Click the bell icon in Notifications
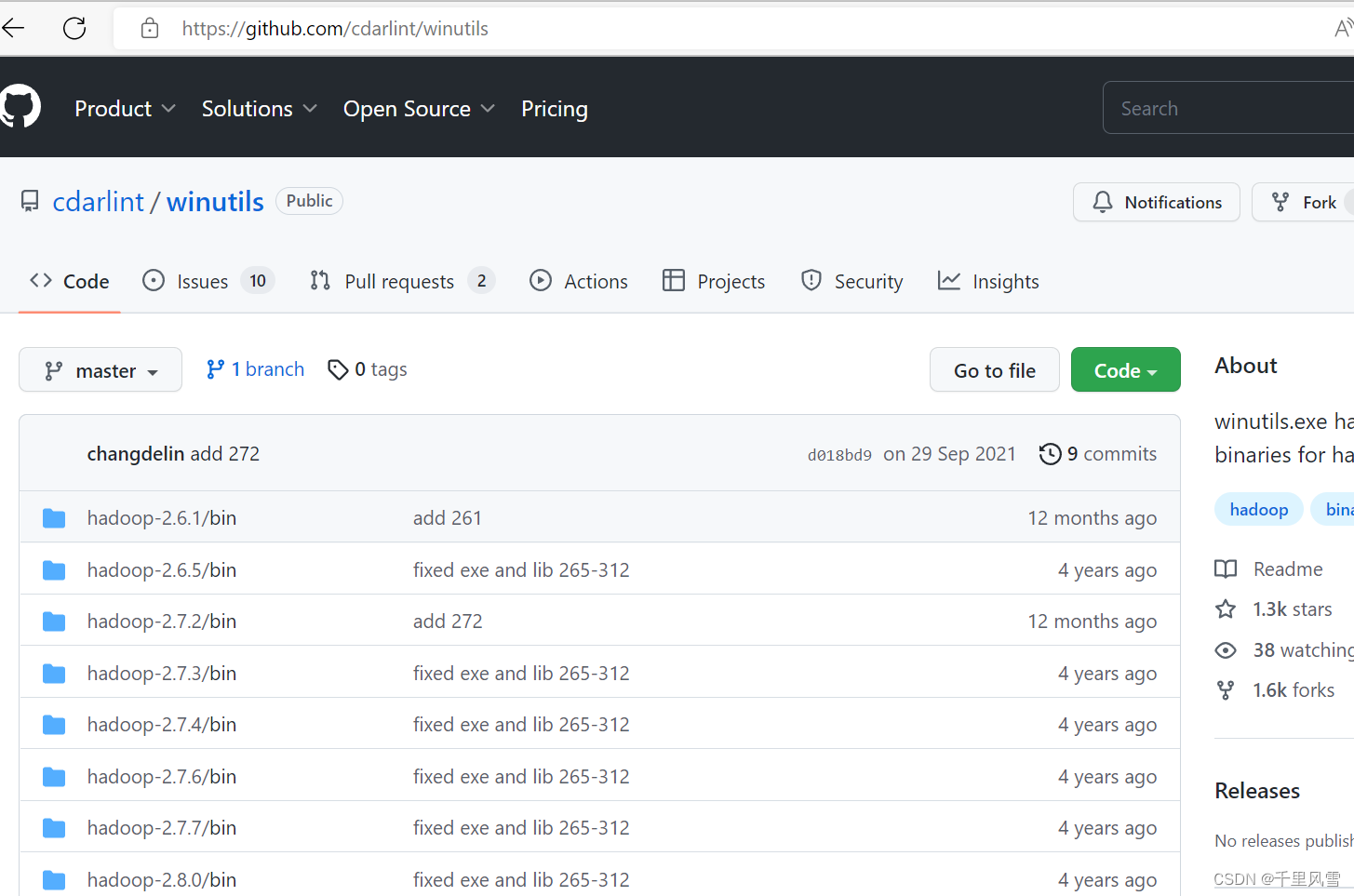The width and height of the screenshot is (1354, 896). 1103,202
